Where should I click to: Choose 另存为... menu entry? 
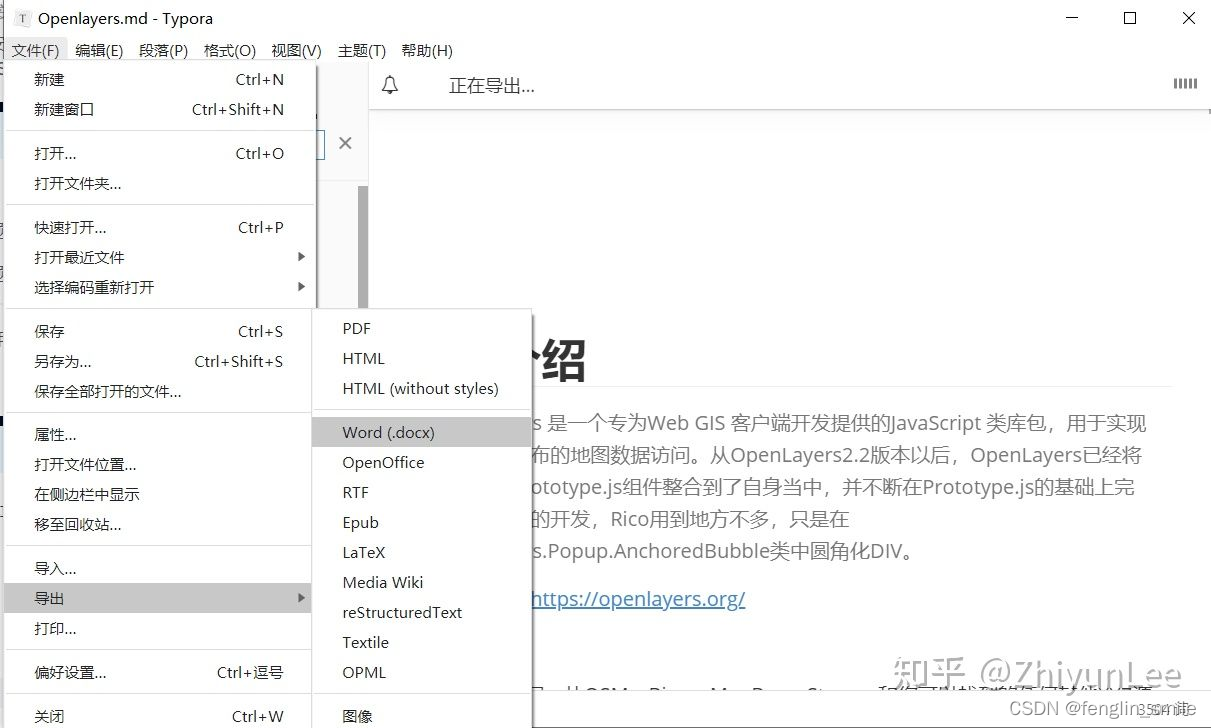coord(160,361)
